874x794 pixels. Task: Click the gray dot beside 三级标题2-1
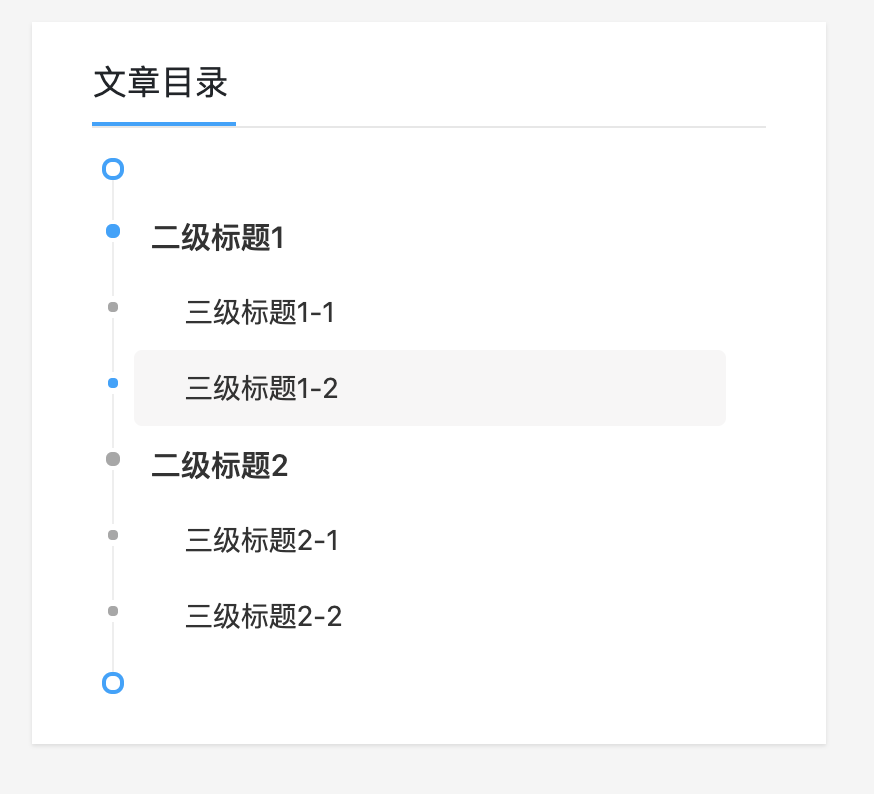112,534
